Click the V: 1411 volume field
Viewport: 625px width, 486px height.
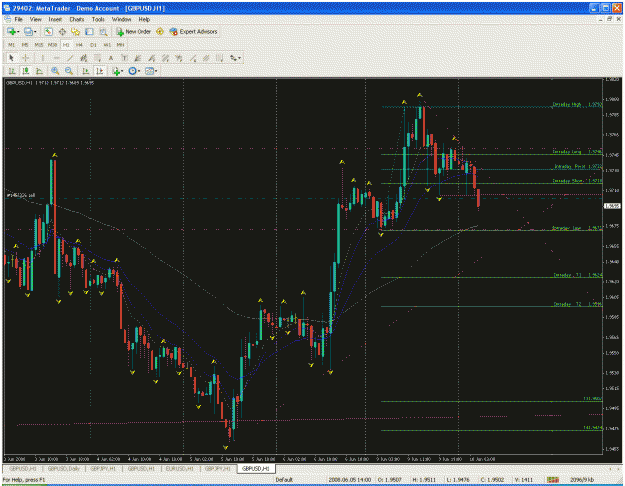tap(524, 480)
